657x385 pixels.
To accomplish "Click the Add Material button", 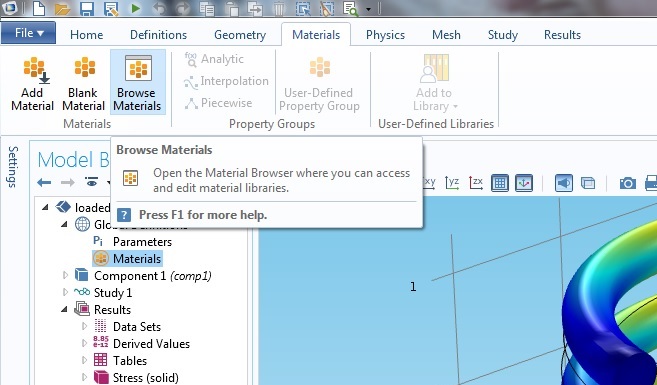I will click(x=32, y=83).
